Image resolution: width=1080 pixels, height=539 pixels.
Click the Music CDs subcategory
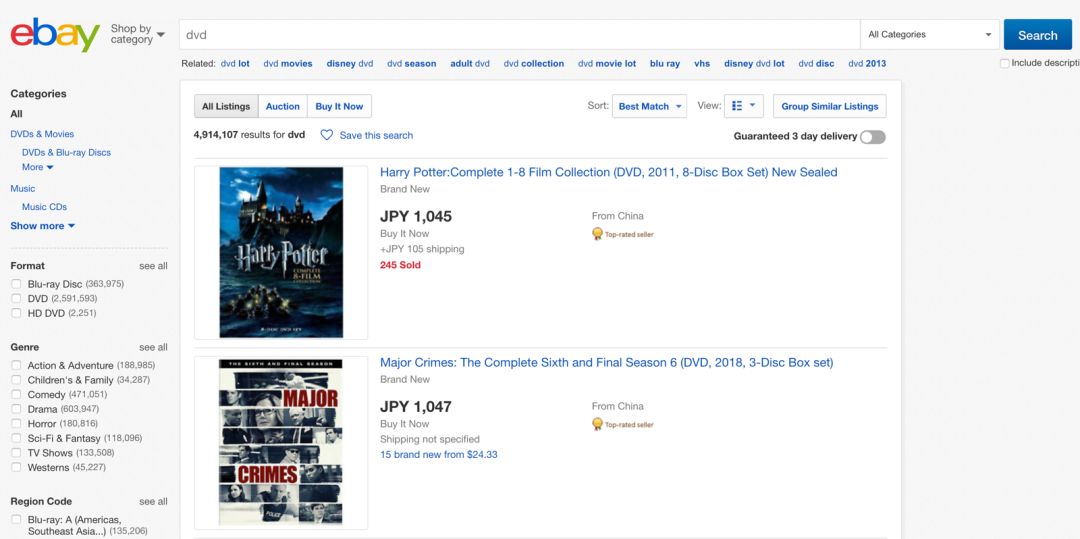coord(44,207)
